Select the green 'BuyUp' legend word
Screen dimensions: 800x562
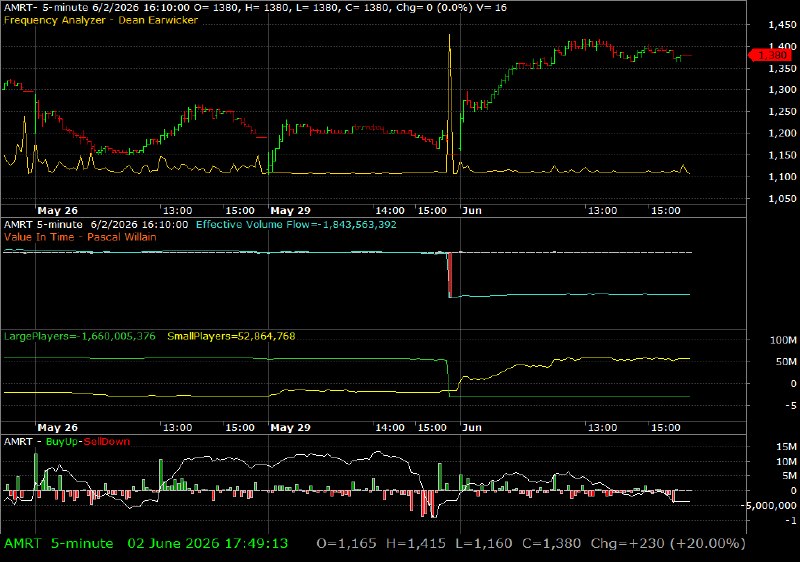point(61,442)
